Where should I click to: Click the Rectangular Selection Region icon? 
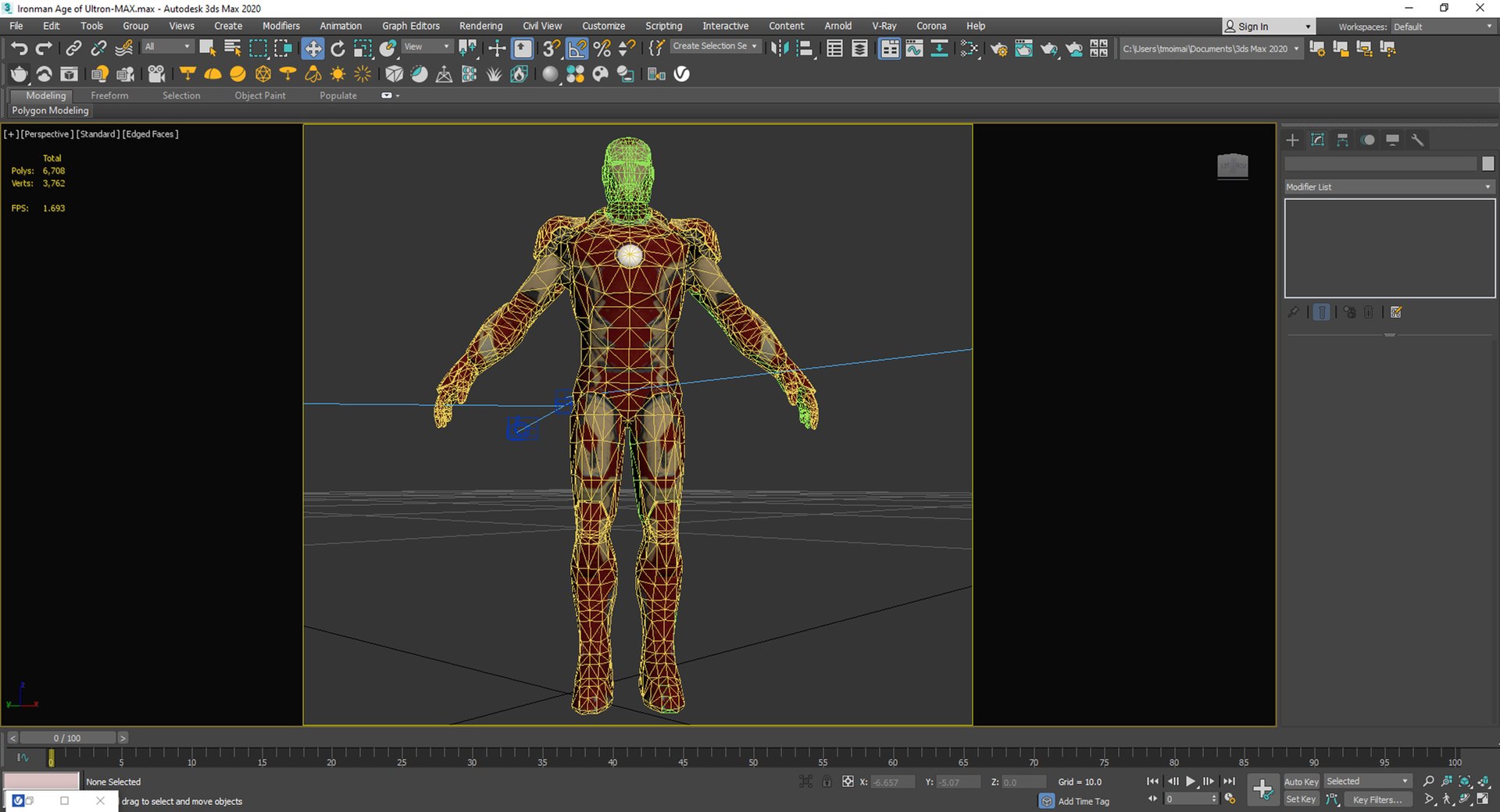[x=258, y=48]
